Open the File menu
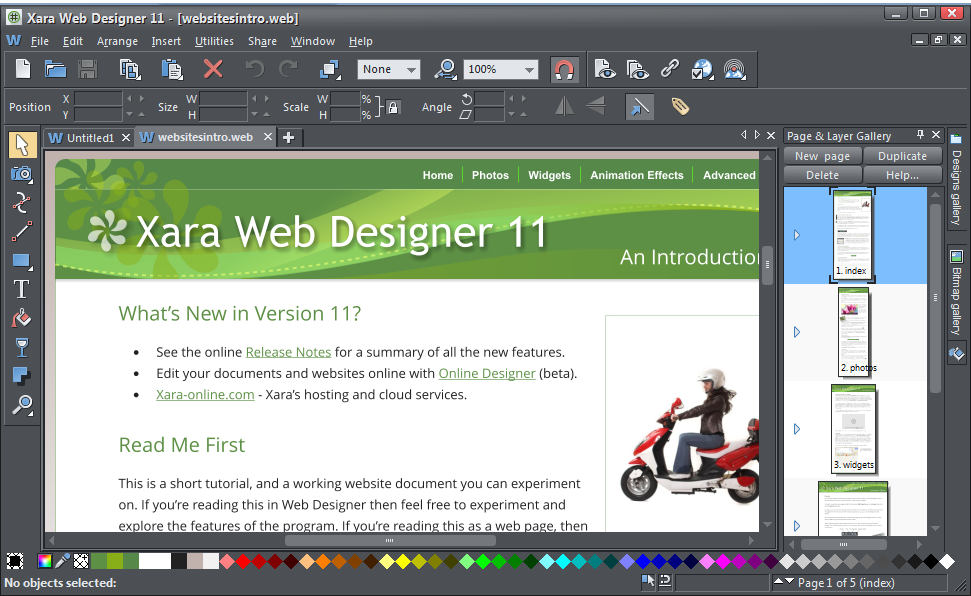Screen dimensions: 971x596 click(40, 41)
